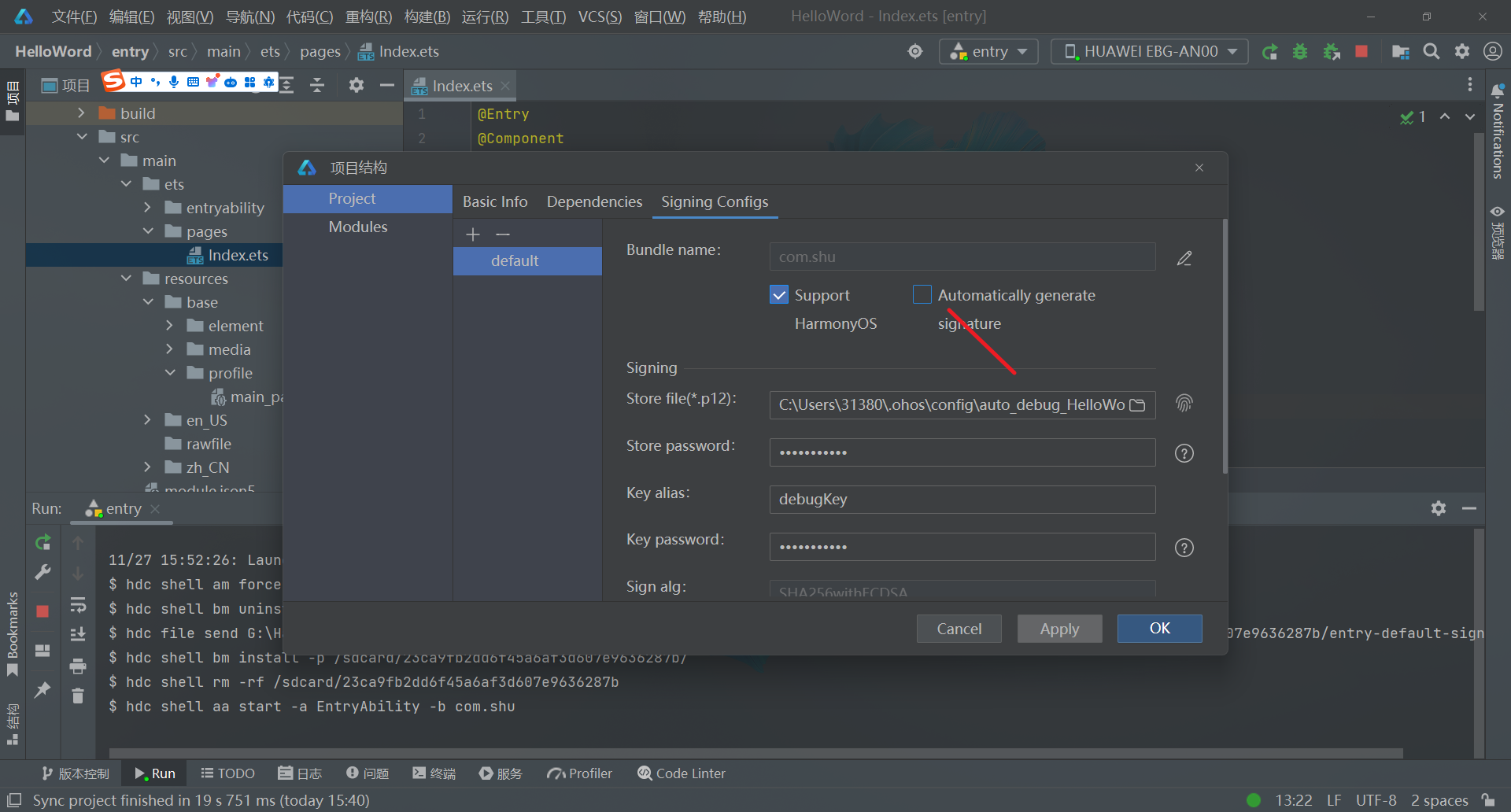The height and width of the screenshot is (812, 1511).
Task: Switch to Dependencies tab
Action: pyautogui.click(x=594, y=202)
